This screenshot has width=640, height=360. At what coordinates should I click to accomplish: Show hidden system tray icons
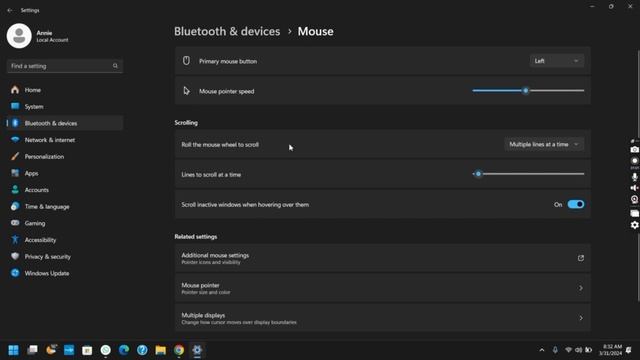pos(542,350)
